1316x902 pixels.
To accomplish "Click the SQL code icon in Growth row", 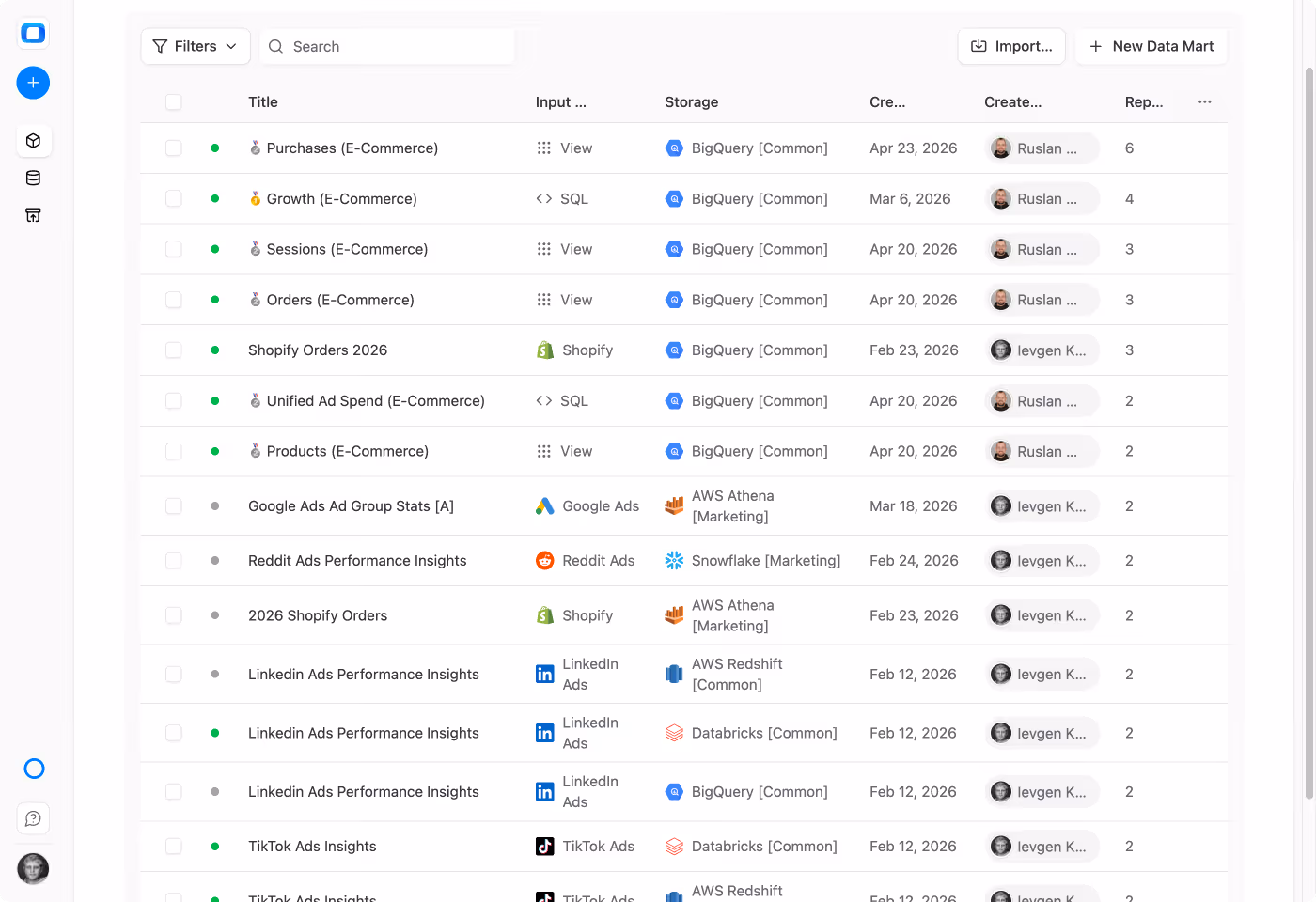I will (544, 199).
